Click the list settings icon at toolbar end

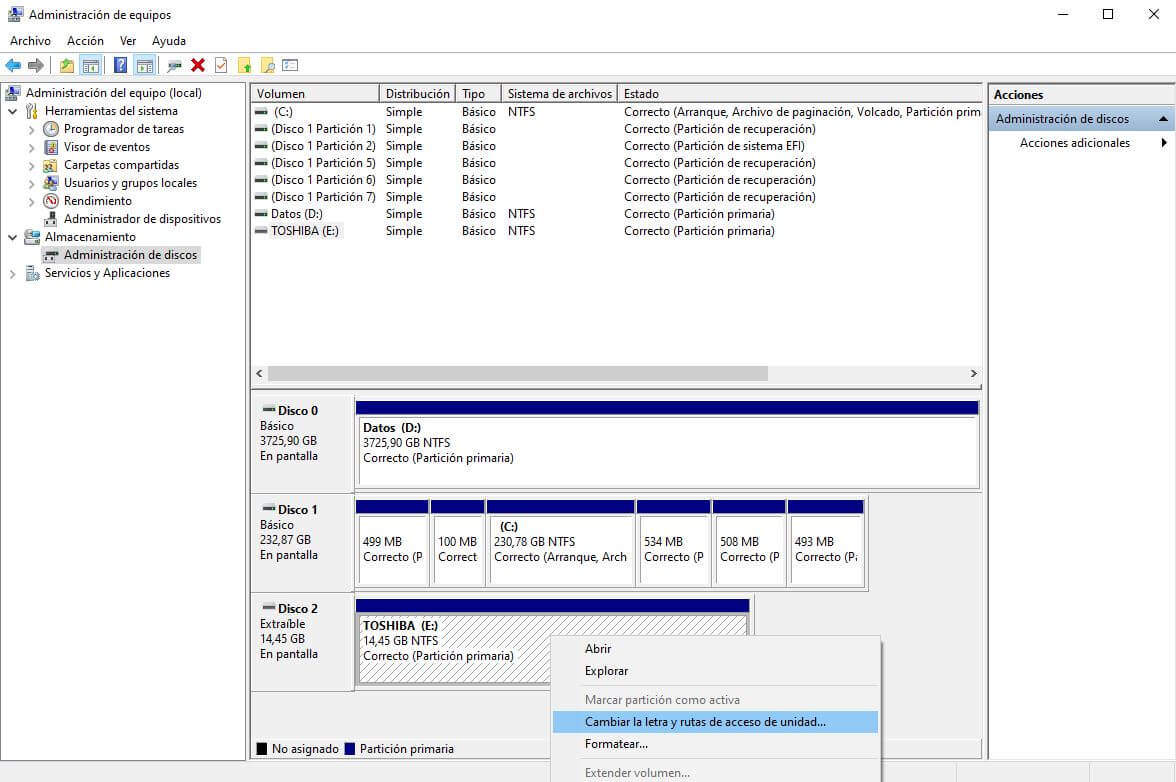[x=290, y=66]
